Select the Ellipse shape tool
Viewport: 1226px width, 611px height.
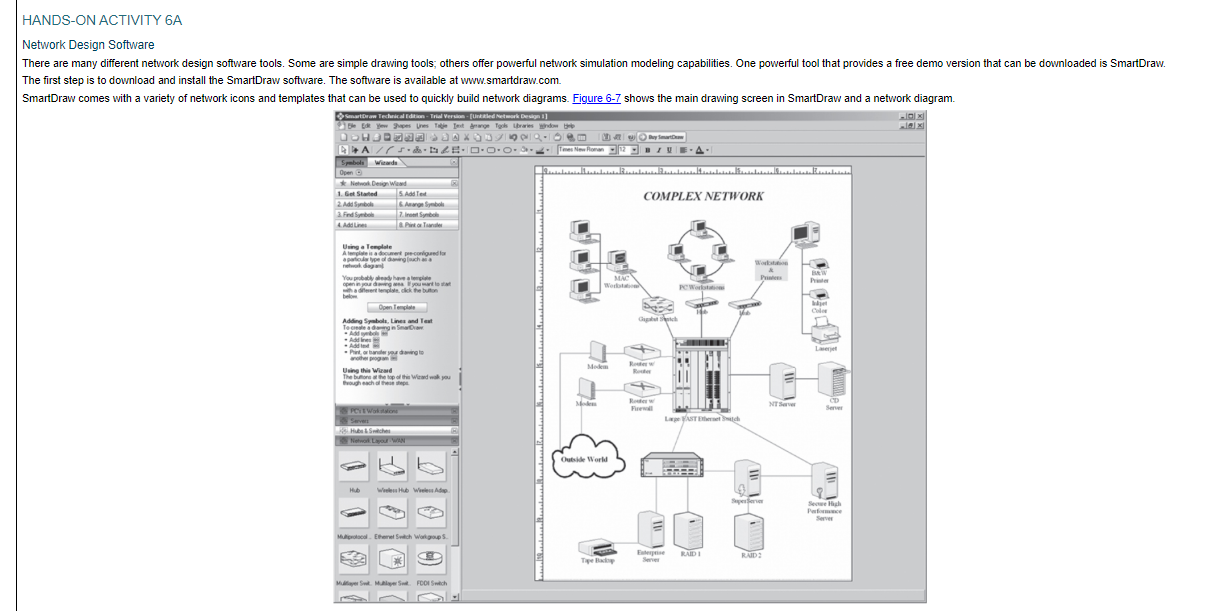pyautogui.click(x=507, y=150)
